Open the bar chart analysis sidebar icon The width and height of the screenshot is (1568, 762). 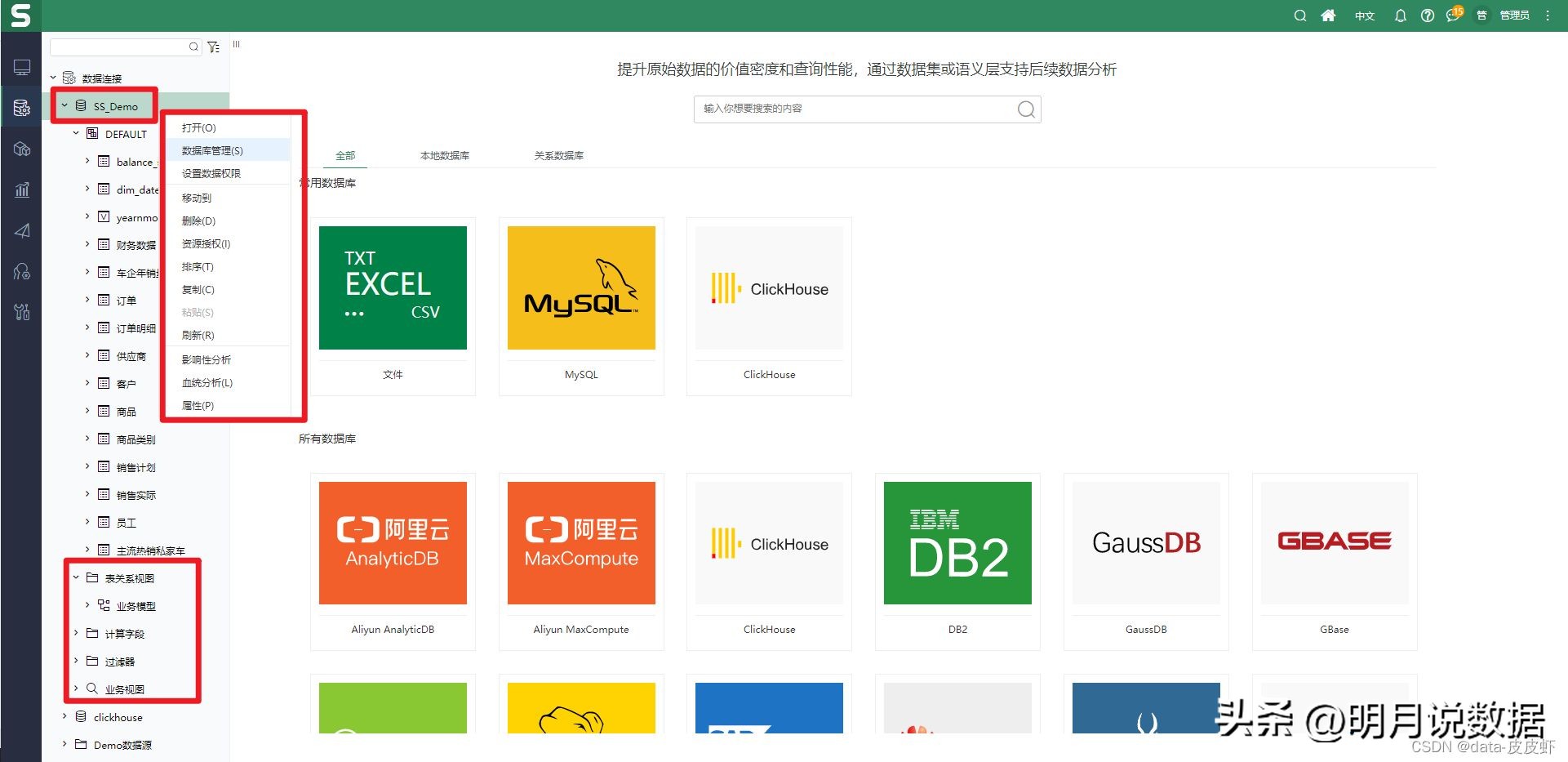[22, 189]
